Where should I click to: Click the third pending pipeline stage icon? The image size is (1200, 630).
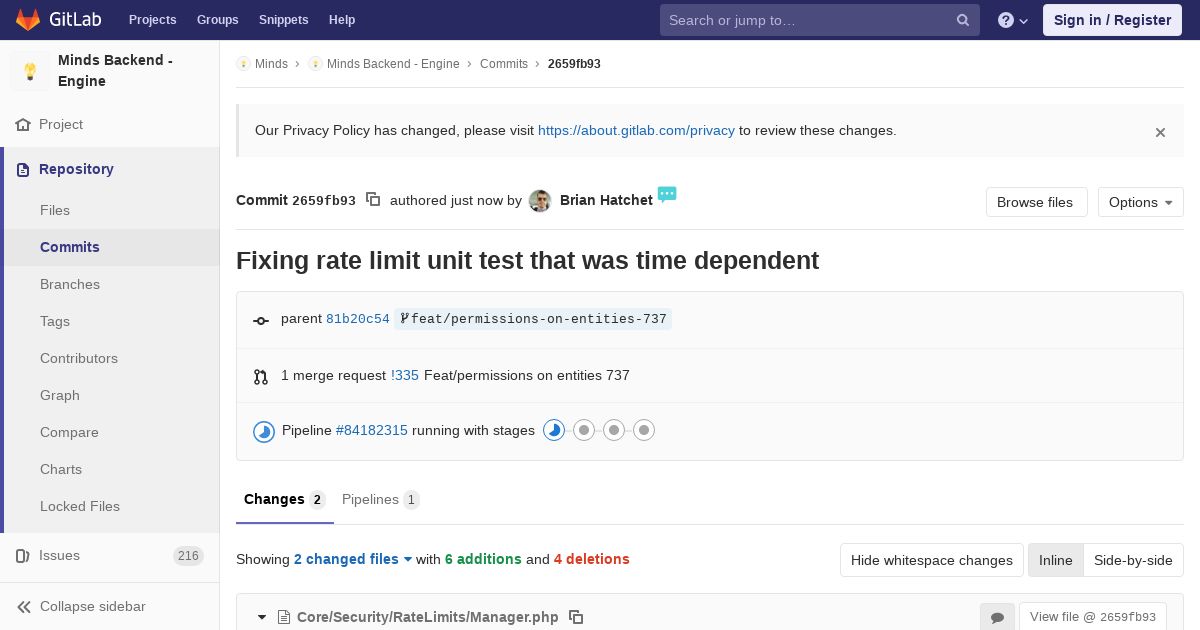point(614,430)
